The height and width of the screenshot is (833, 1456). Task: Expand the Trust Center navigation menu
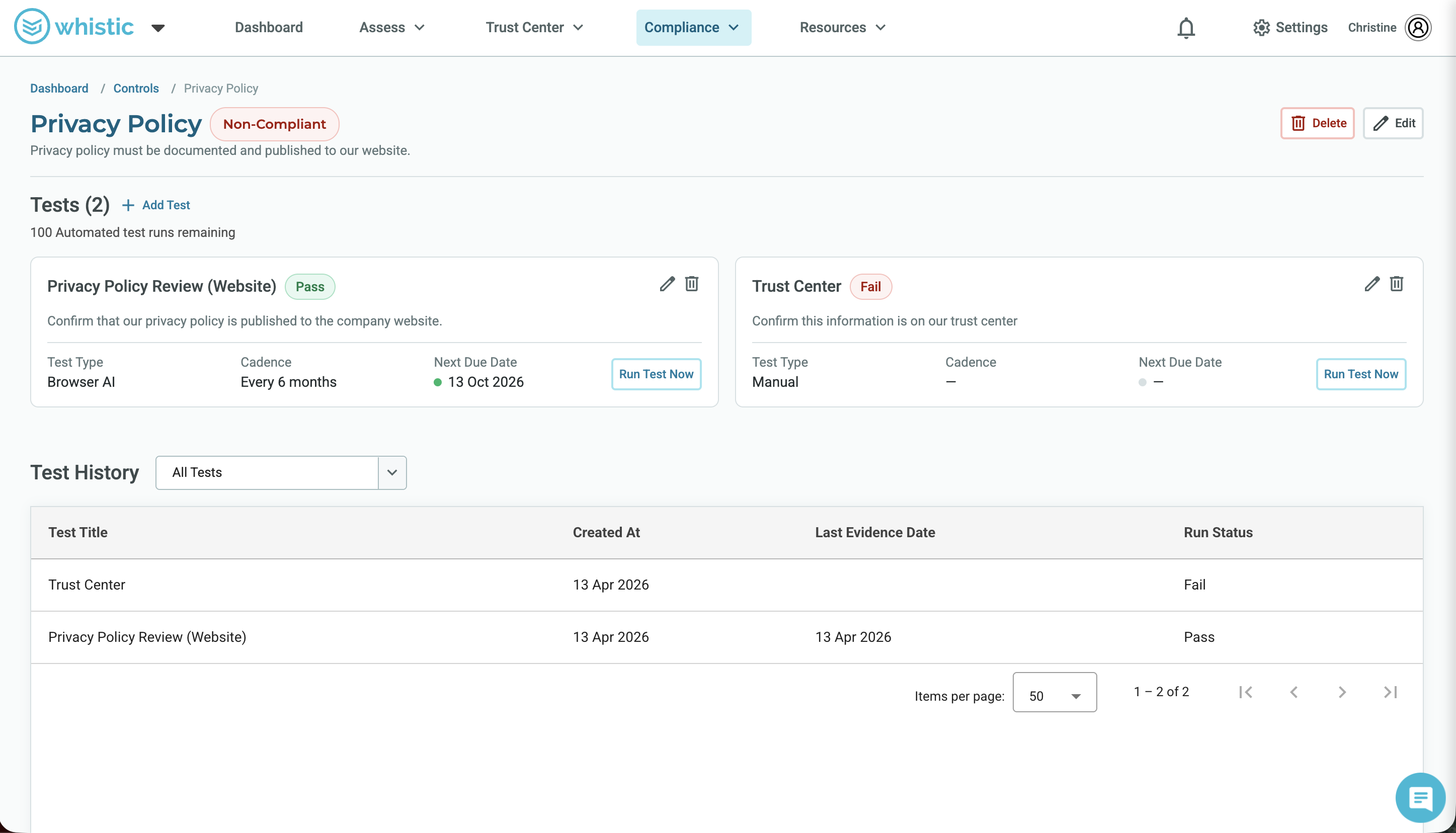click(534, 28)
